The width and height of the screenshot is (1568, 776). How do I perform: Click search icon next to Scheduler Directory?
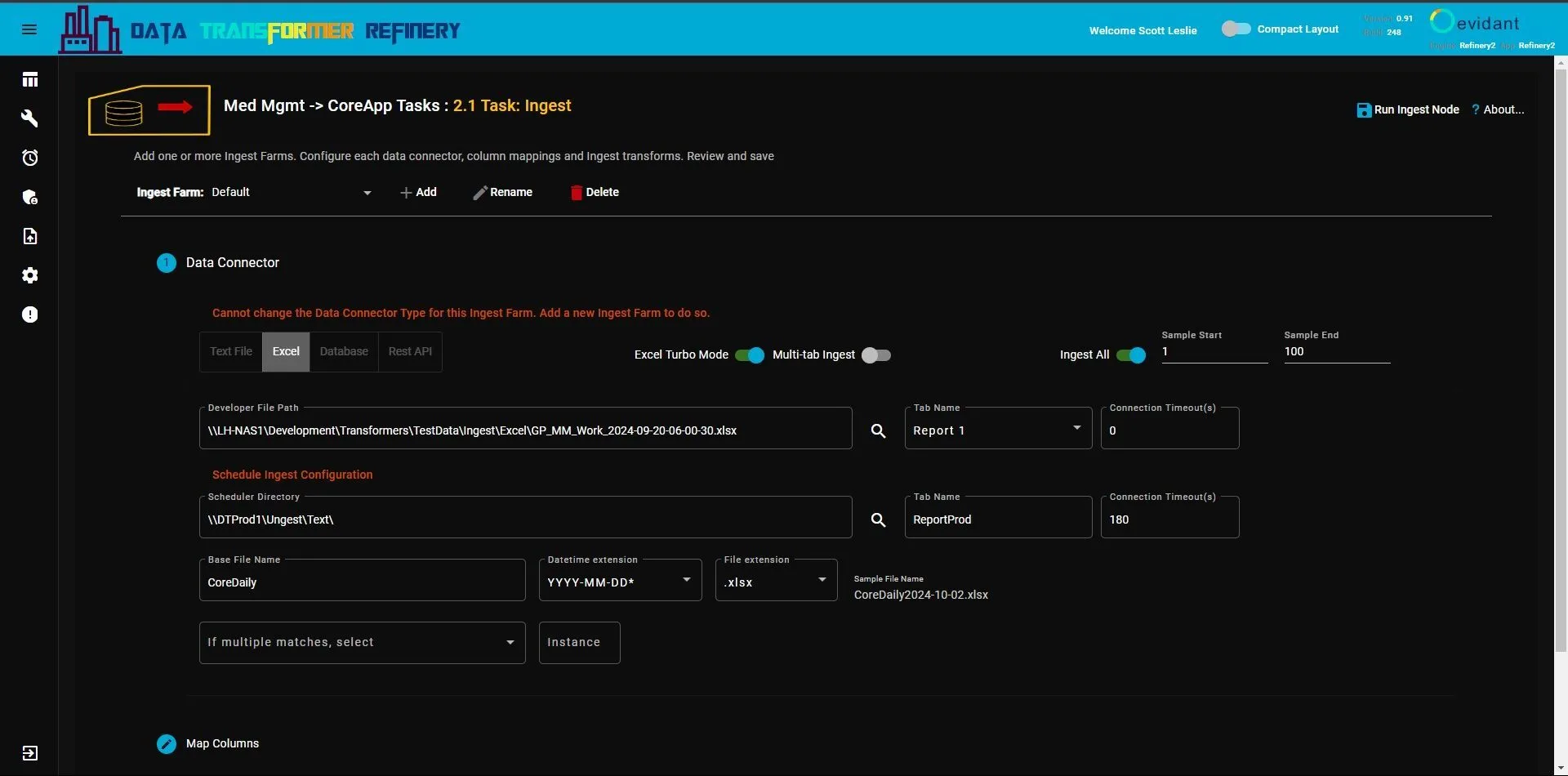[878, 520]
